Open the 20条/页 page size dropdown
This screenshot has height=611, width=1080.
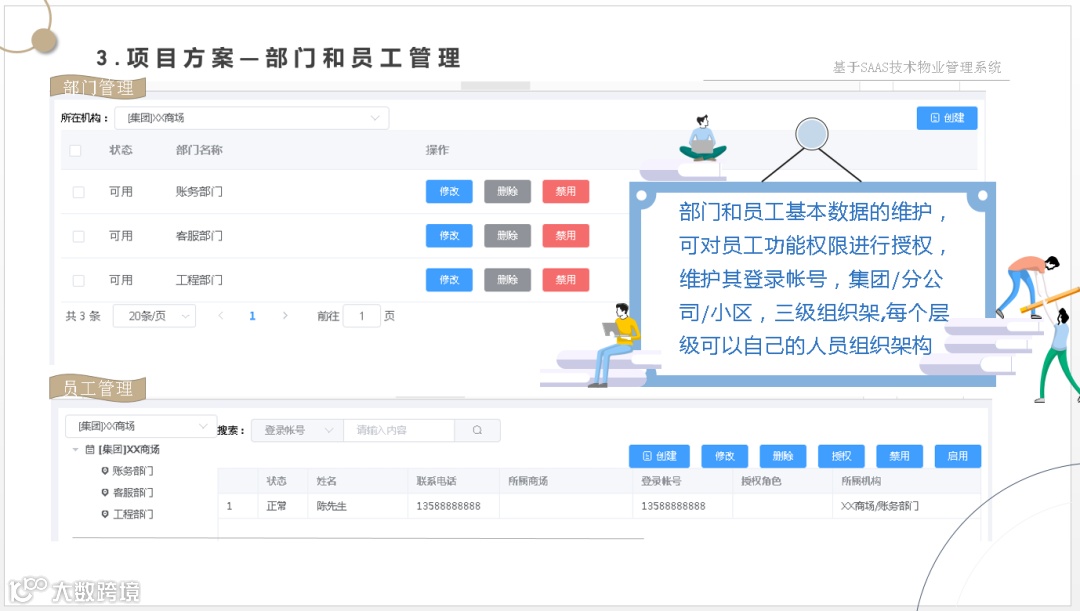pyautogui.click(x=154, y=316)
